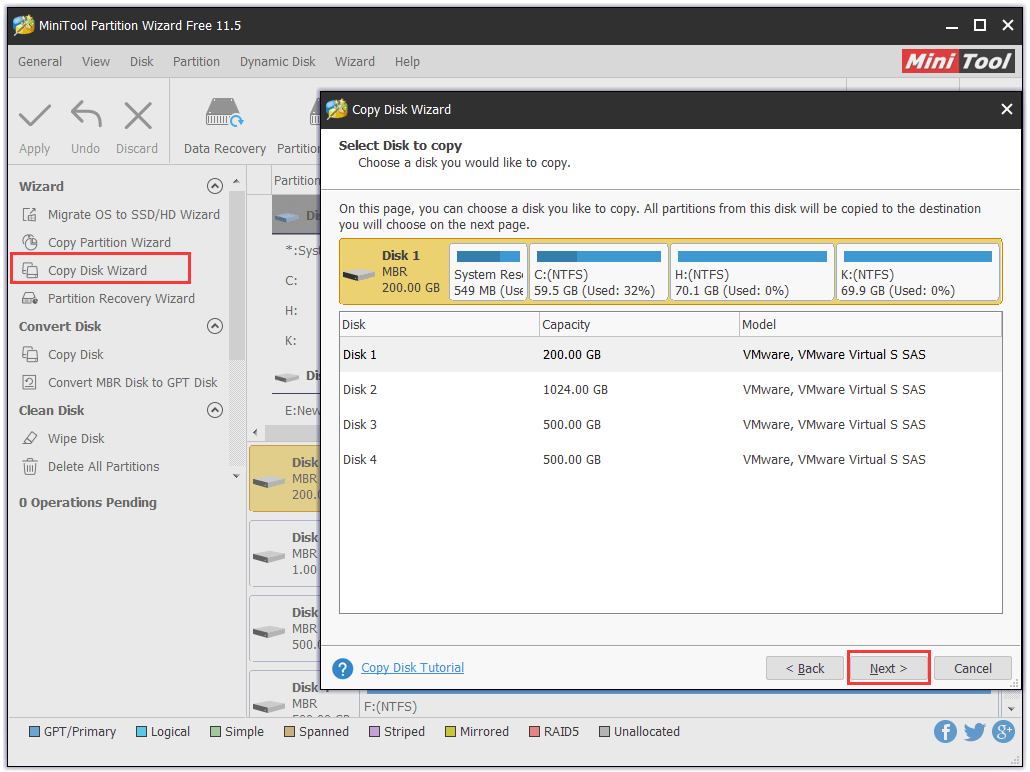The height and width of the screenshot is (772, 1030).
Task: Click Copy Partition Wizard icon
Action: pos(30,242)
